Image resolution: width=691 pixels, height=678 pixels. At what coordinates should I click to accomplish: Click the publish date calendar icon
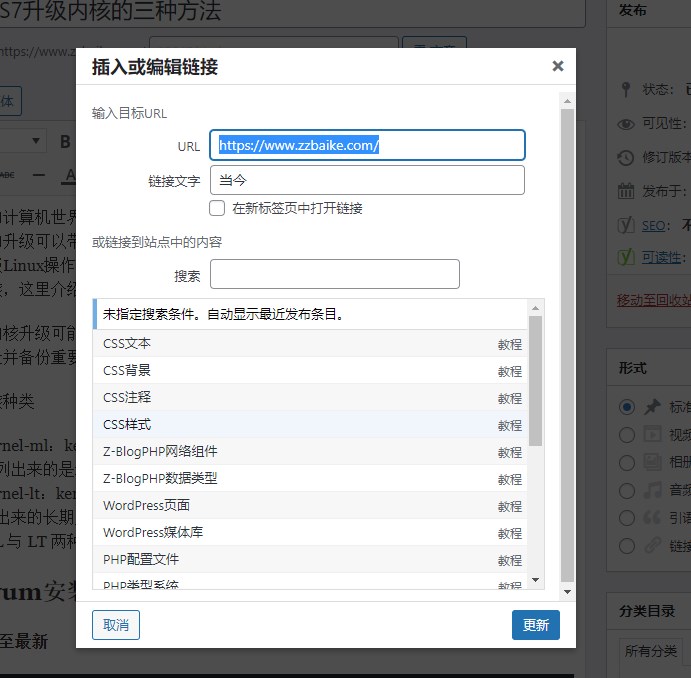626,191
